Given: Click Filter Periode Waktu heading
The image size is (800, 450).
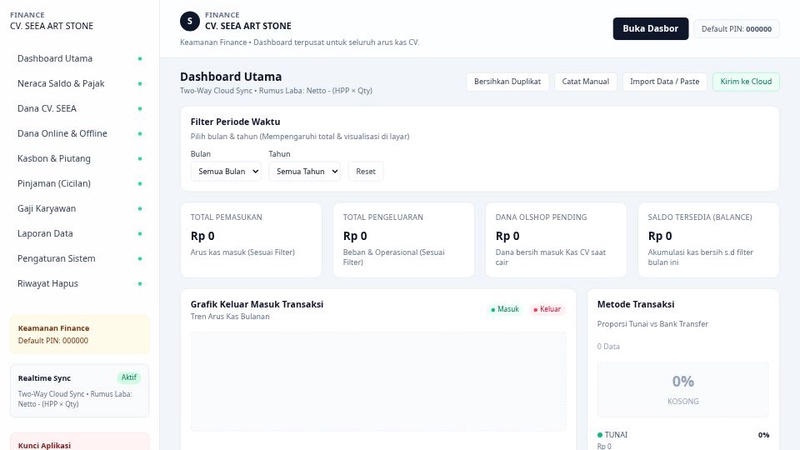Looking at the screenshot, I should click(x=235, y=122).
